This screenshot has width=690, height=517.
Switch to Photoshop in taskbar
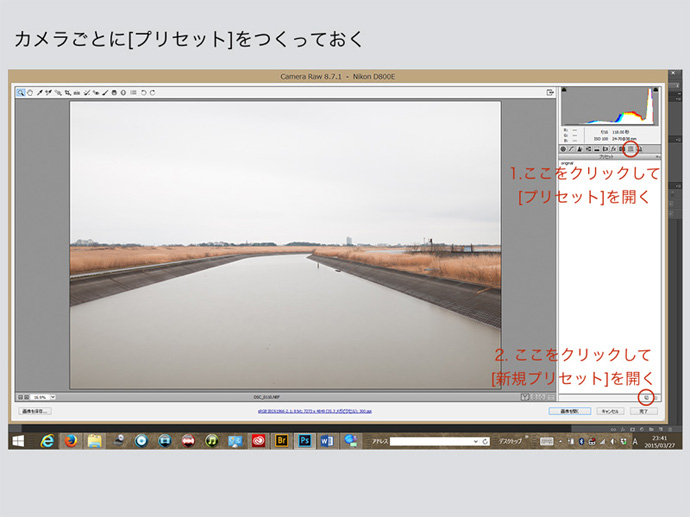pyautogui.click(x=305, y=440)
